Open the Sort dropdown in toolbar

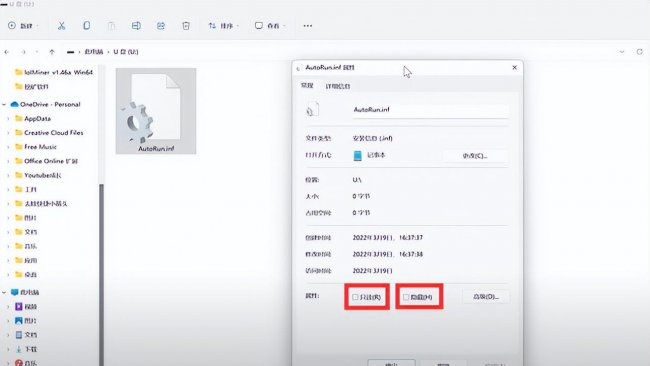(223, 26)
